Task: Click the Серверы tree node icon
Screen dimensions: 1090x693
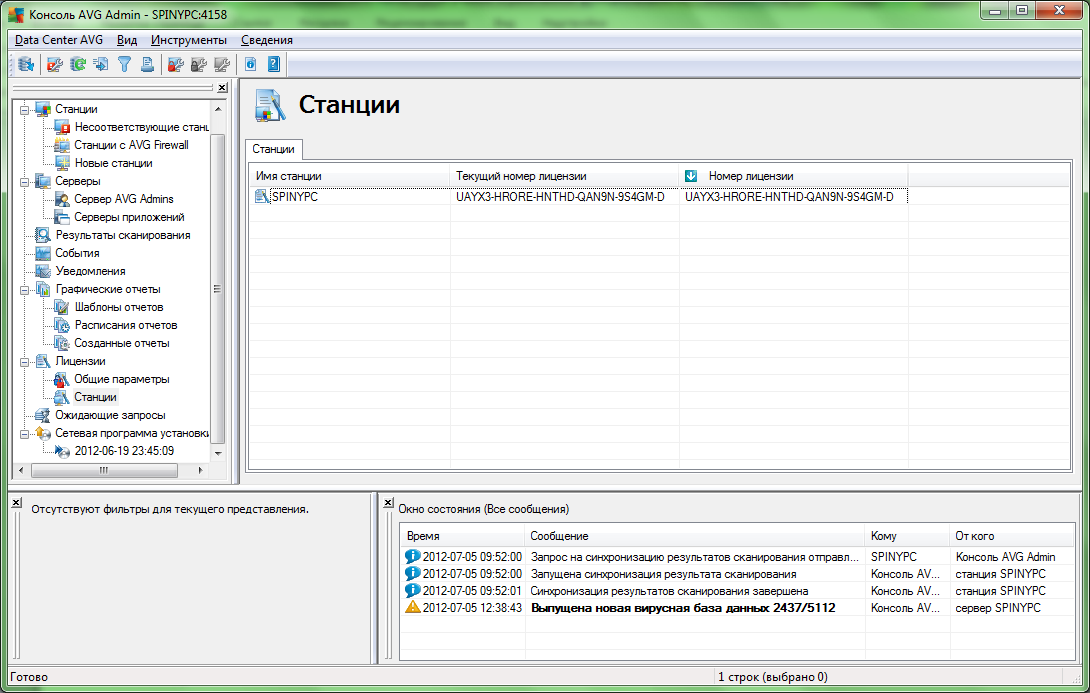Action: coord(43,181)
